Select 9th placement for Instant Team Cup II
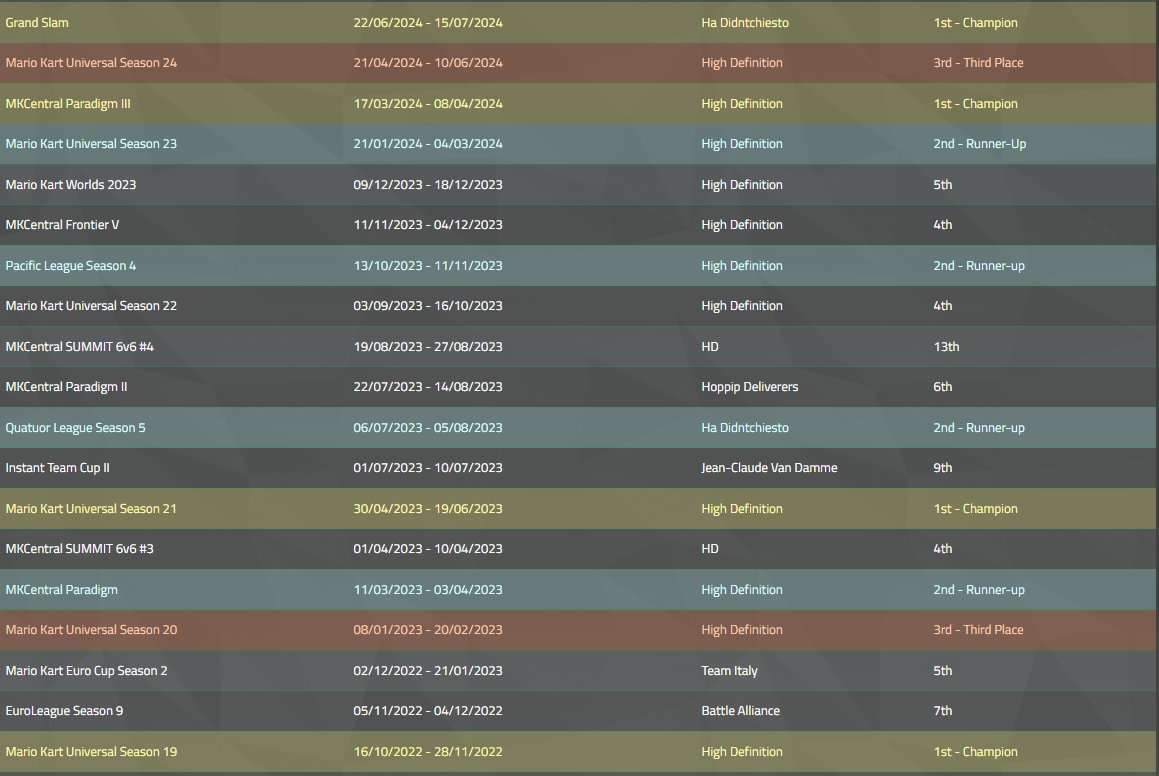This screenshot has height=776, width=1159. 942,468
